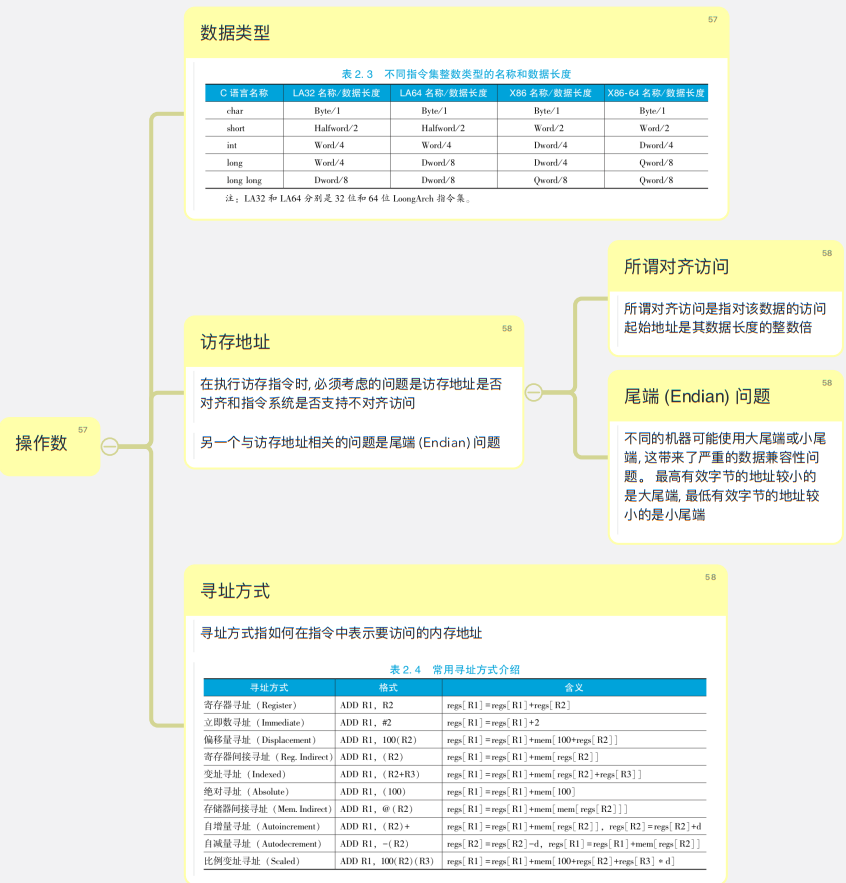Click the short row label in table 2.3
This screenshot has height=883, width=846.
235,128
